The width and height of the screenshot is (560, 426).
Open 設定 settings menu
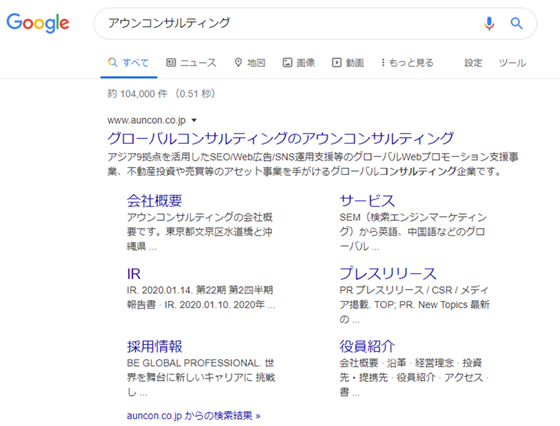point(473,63)
